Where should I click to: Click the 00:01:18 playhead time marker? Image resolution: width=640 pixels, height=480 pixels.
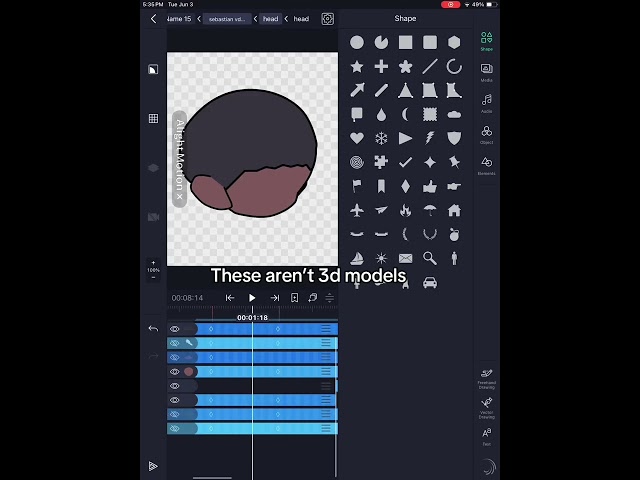click(252, 317)
